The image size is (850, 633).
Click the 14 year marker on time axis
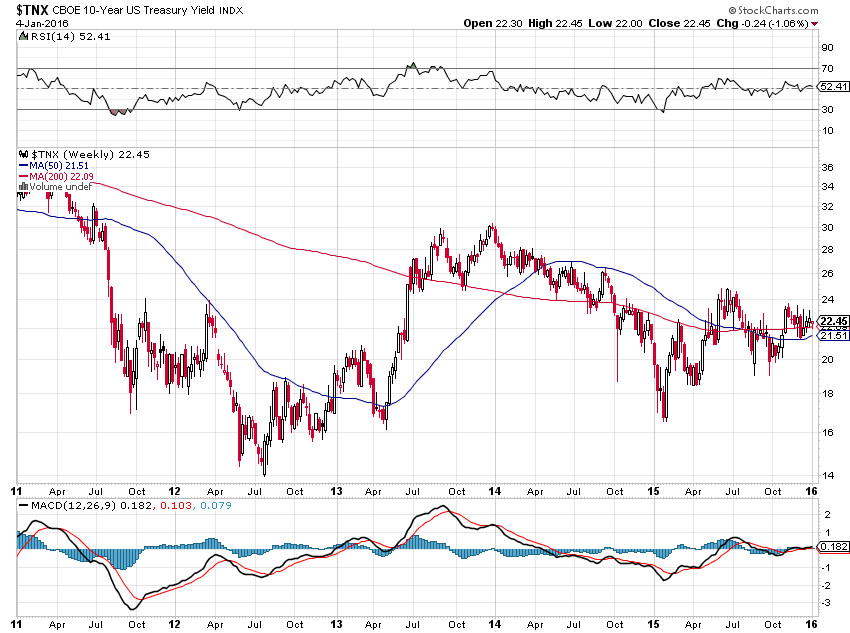497,491
